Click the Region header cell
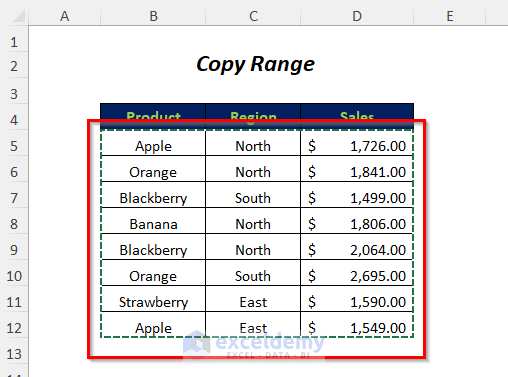Viewport: 508px width, 377px height. click(x=253, y=117)
